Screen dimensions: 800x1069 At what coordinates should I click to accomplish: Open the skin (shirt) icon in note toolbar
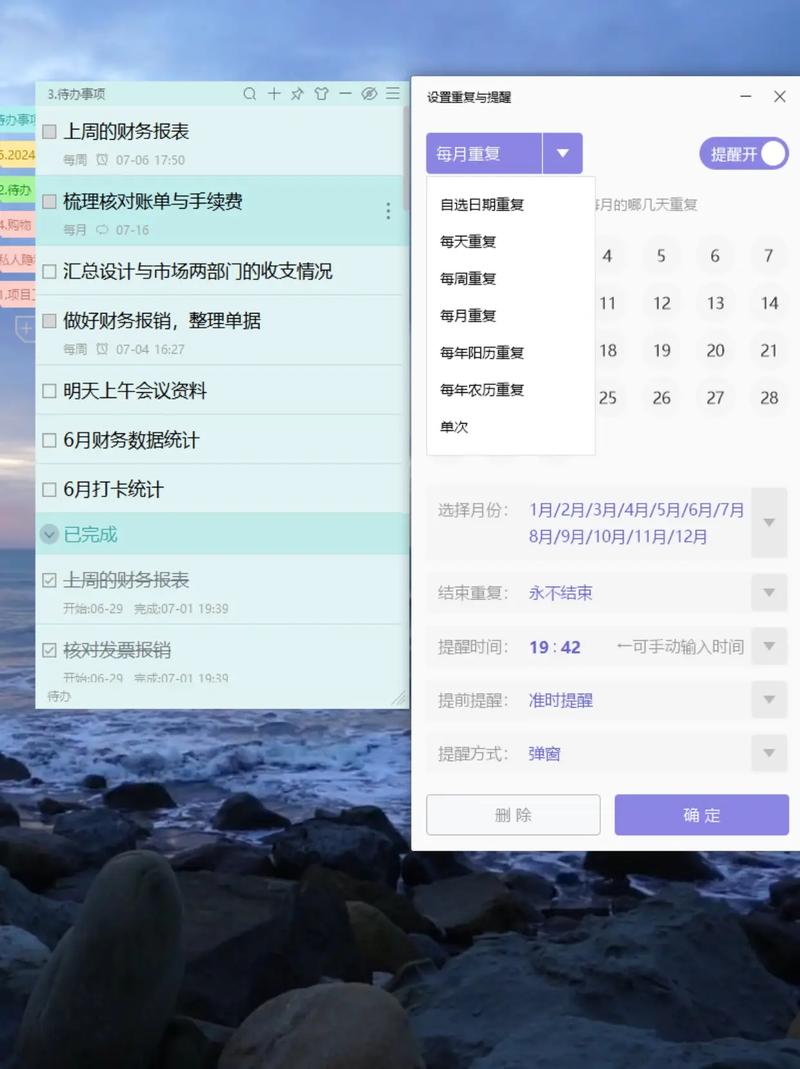[321, 93]
